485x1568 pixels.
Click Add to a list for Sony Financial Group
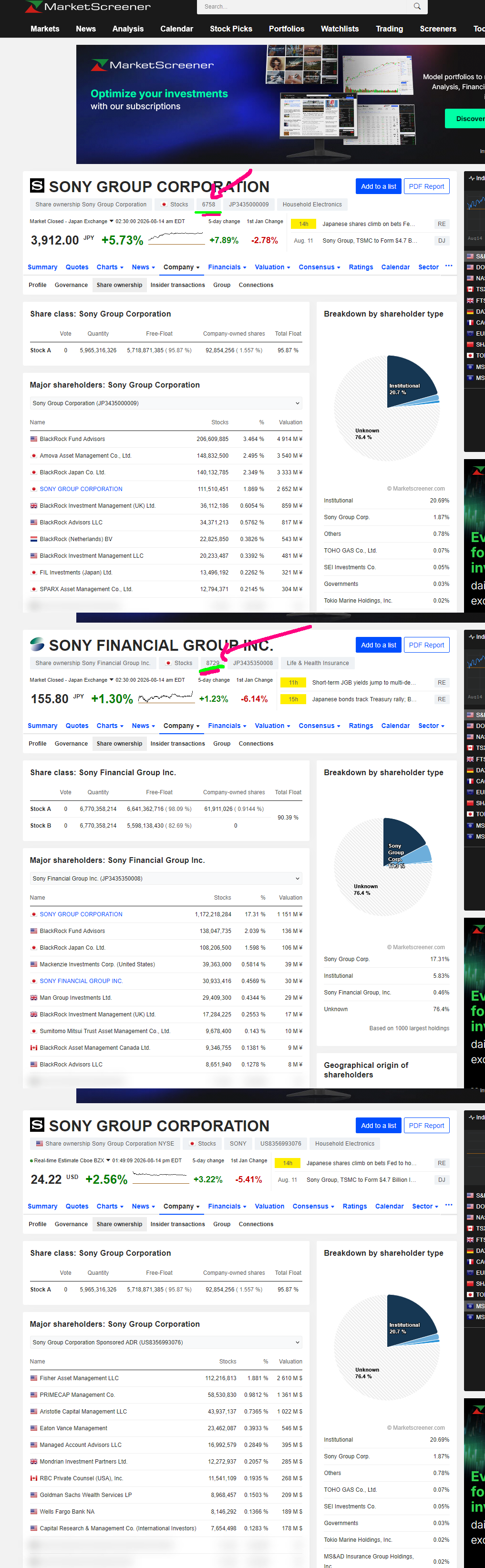379,645
